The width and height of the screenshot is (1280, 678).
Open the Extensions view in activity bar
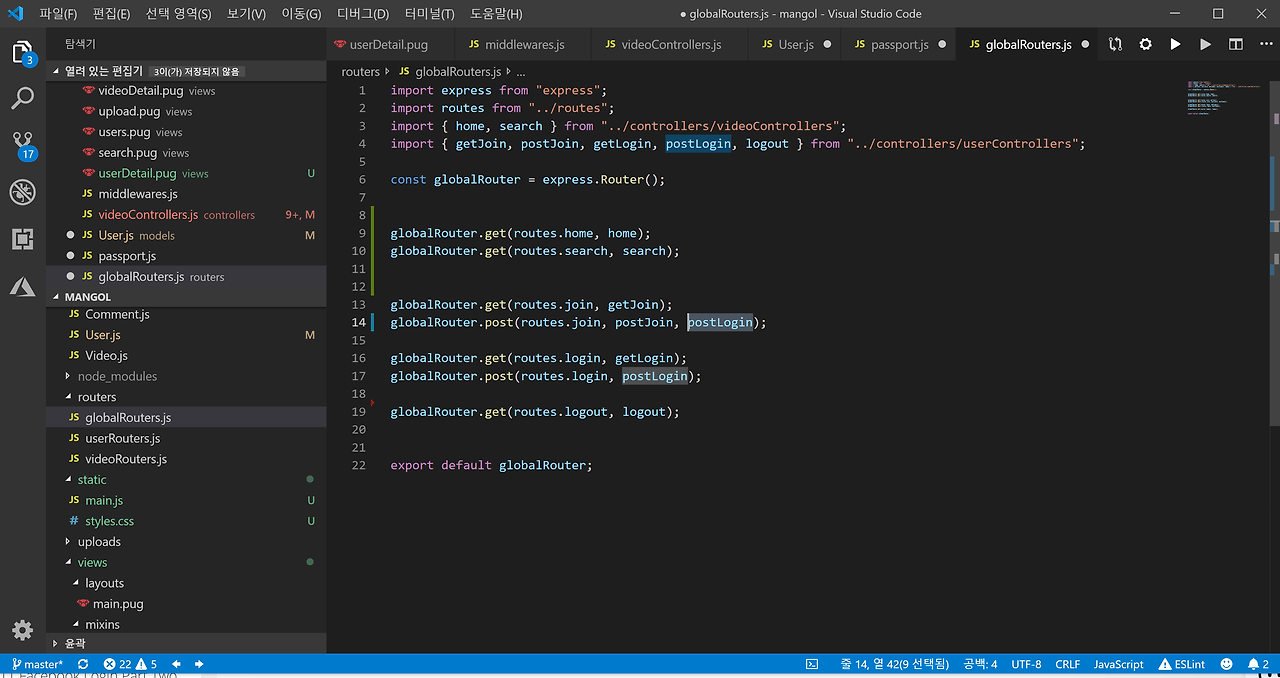(x=22, y=239)
